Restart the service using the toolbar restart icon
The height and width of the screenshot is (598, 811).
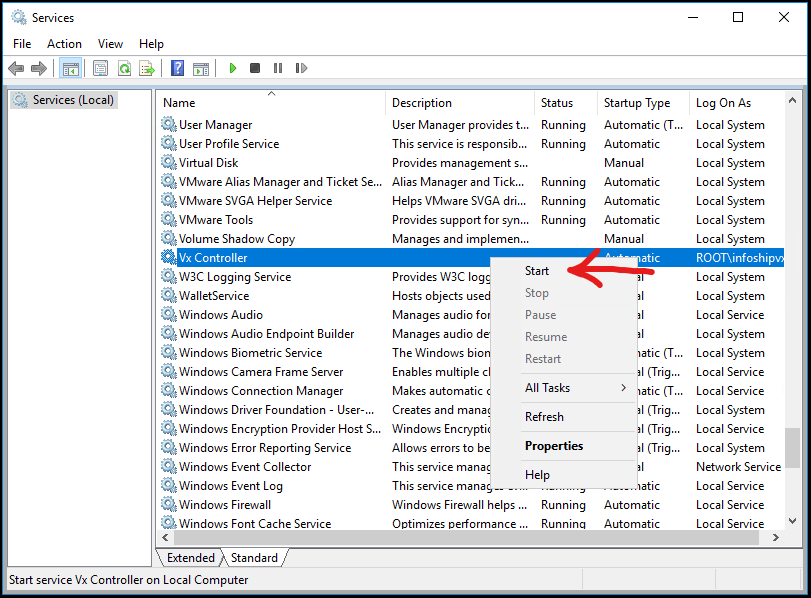coord(303,68)
